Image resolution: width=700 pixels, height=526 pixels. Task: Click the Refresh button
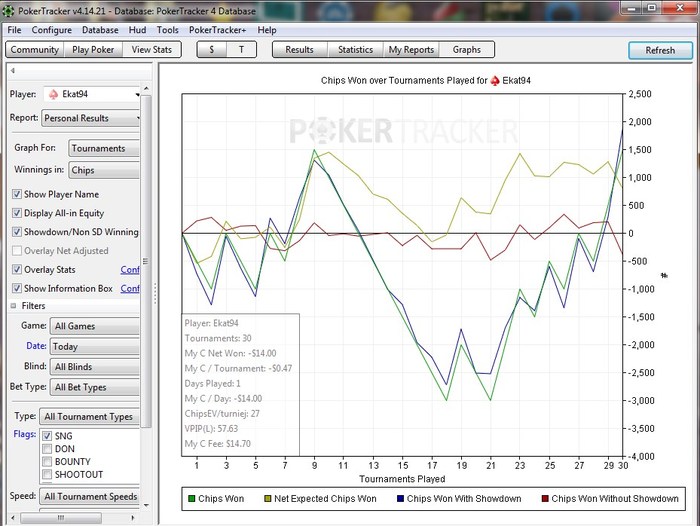click(x=660, y=50)
